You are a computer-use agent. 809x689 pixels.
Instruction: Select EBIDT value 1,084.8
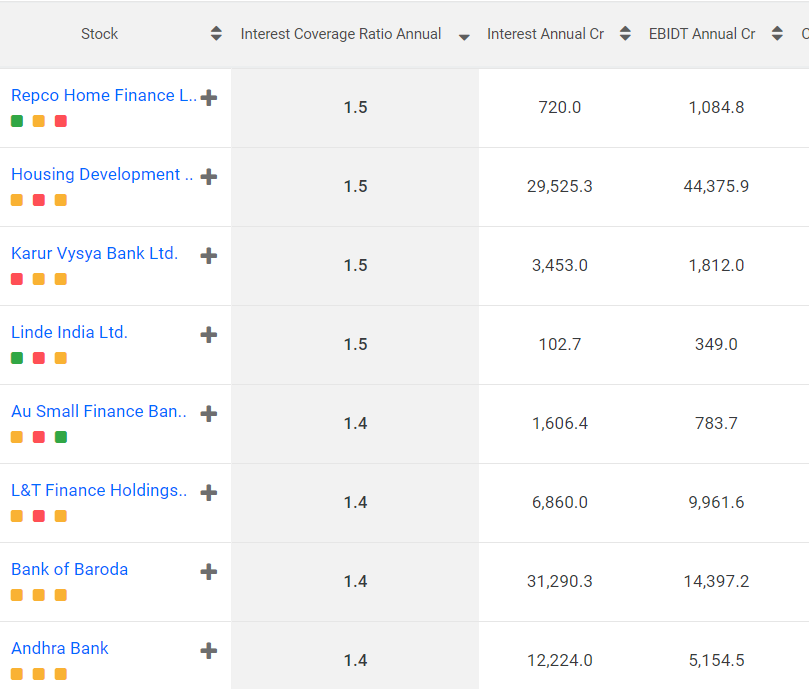tap(716, 107)
